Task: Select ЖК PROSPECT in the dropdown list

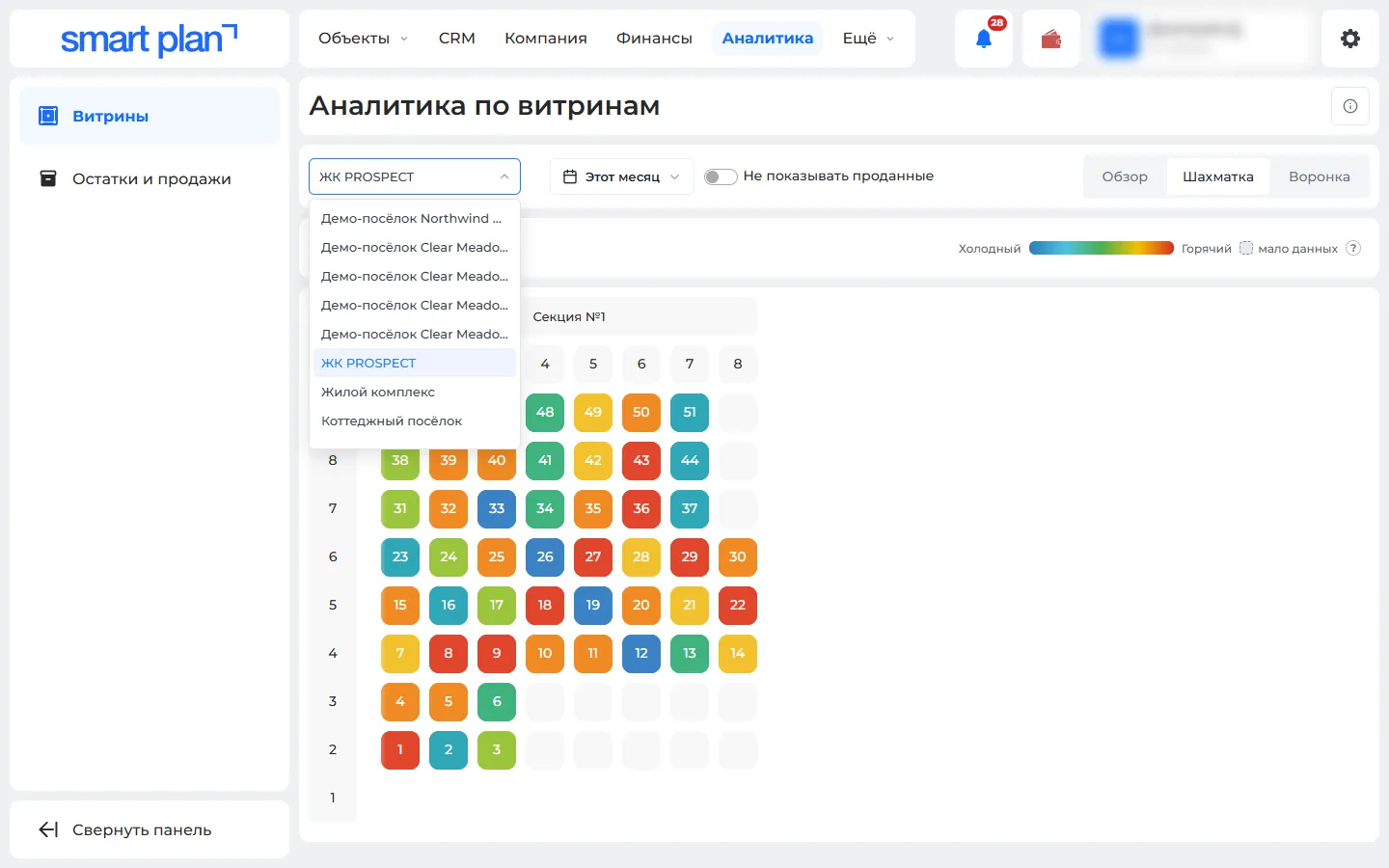Action: [415, 363]
